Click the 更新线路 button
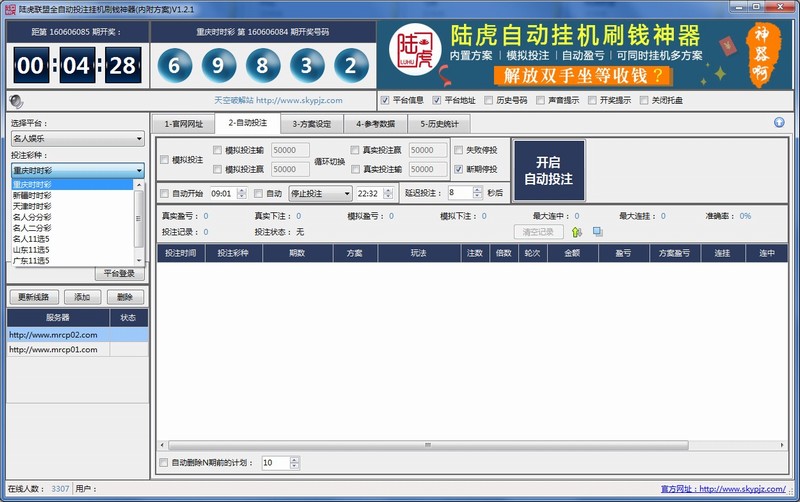Image resolution: width=800 pixels, height=502 pixels. coord(36,297)
